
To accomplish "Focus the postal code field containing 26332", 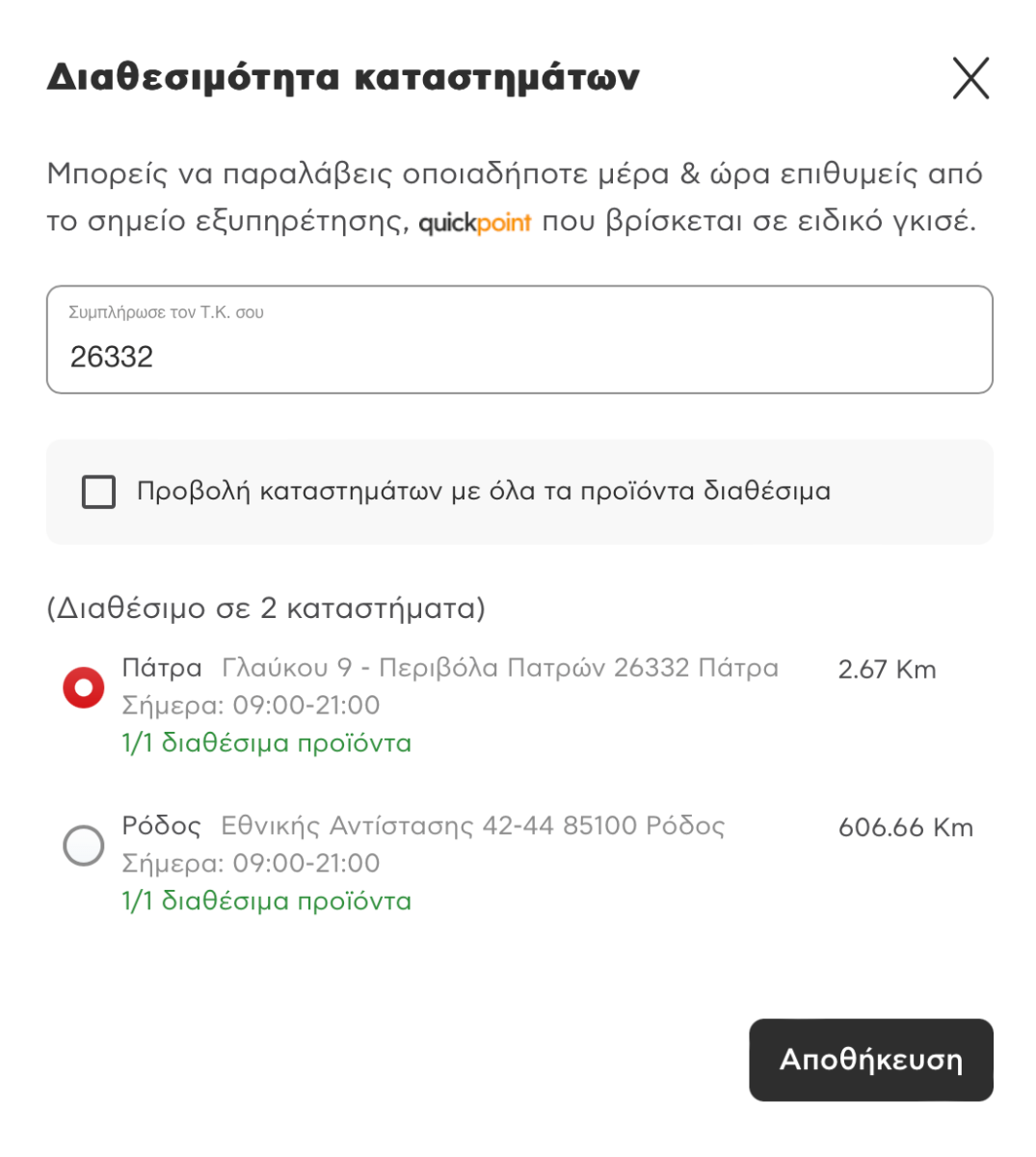I will 519,339.
